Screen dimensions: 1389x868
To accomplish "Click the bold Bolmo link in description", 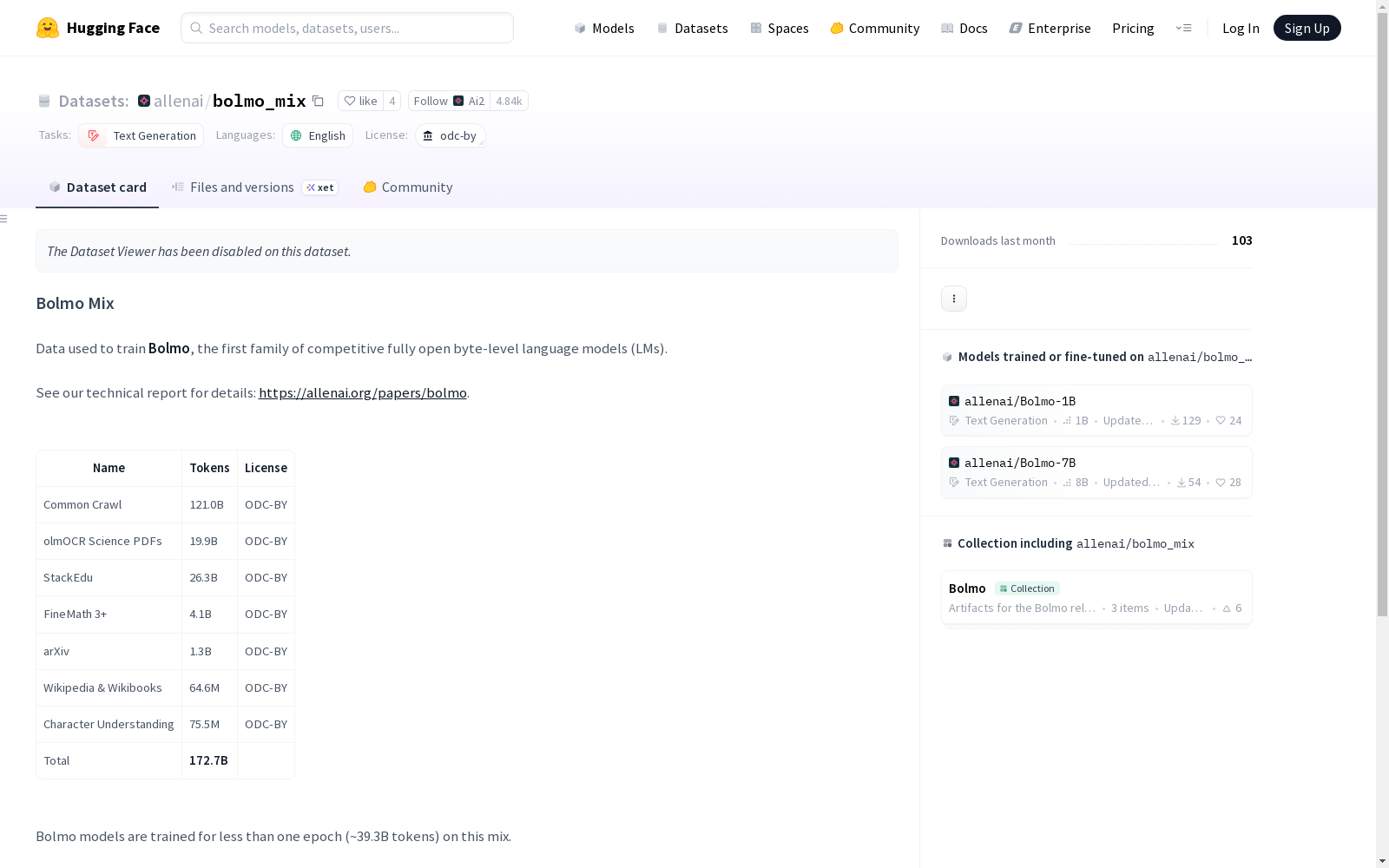I will [x=169, y=348].
